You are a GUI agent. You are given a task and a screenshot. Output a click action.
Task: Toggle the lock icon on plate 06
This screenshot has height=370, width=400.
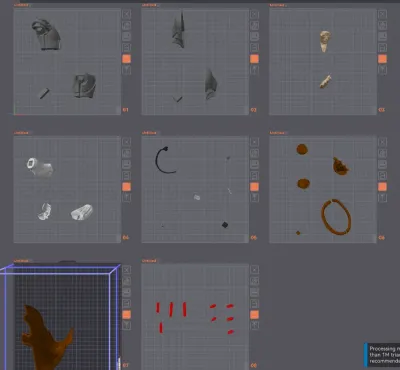coord(382,175)
